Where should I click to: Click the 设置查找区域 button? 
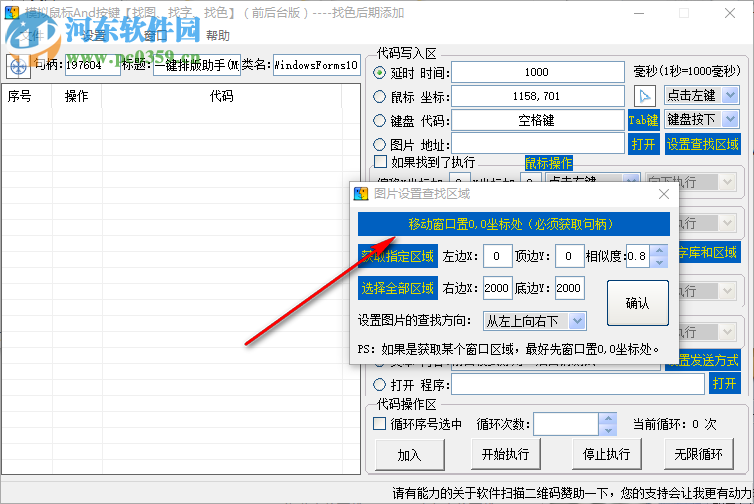pyautogui.click(x=703, y=144)
